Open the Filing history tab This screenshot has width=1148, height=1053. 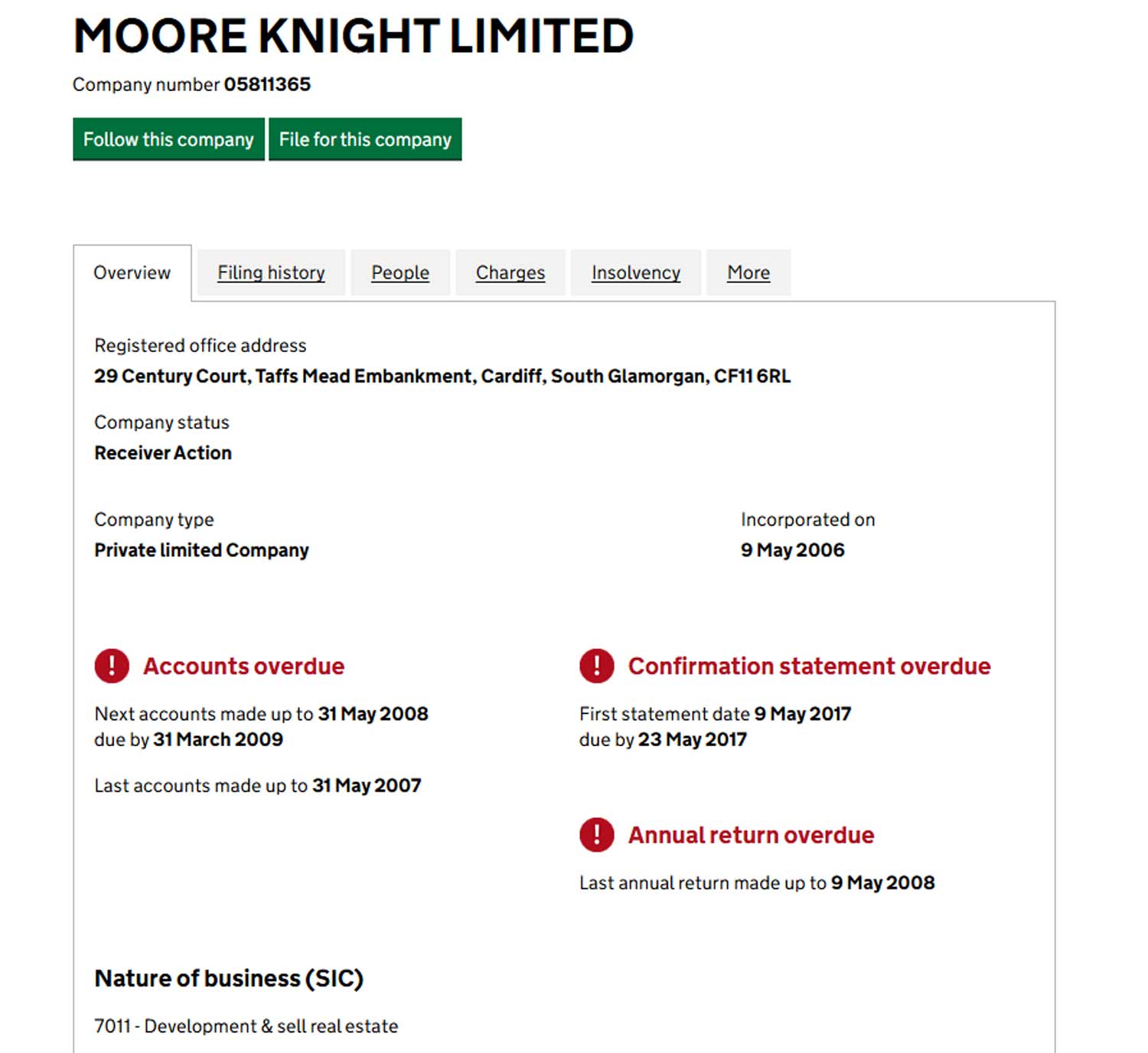click(x=271, y=272)
